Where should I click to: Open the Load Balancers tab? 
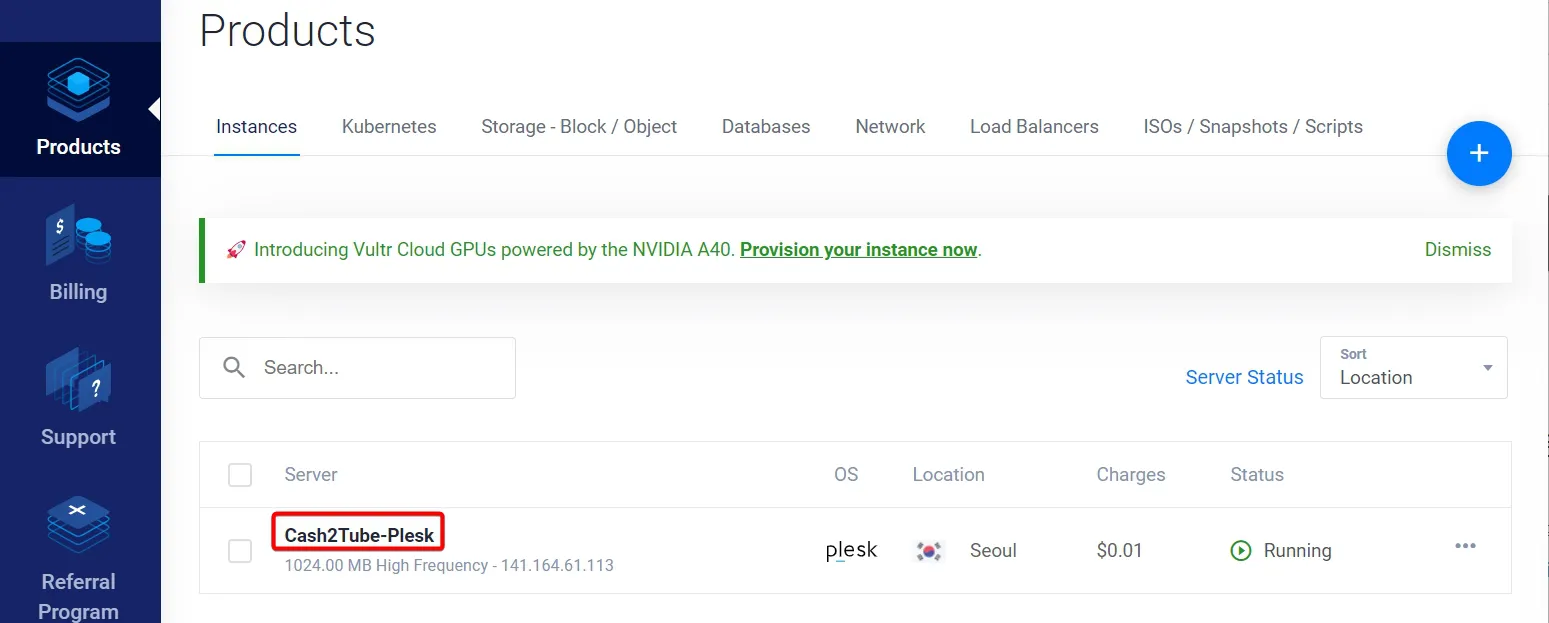[1034, 127]
